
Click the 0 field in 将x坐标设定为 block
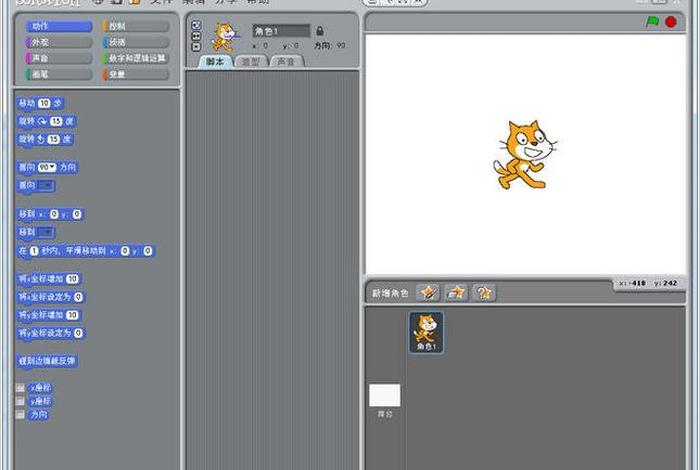[78, 297]
